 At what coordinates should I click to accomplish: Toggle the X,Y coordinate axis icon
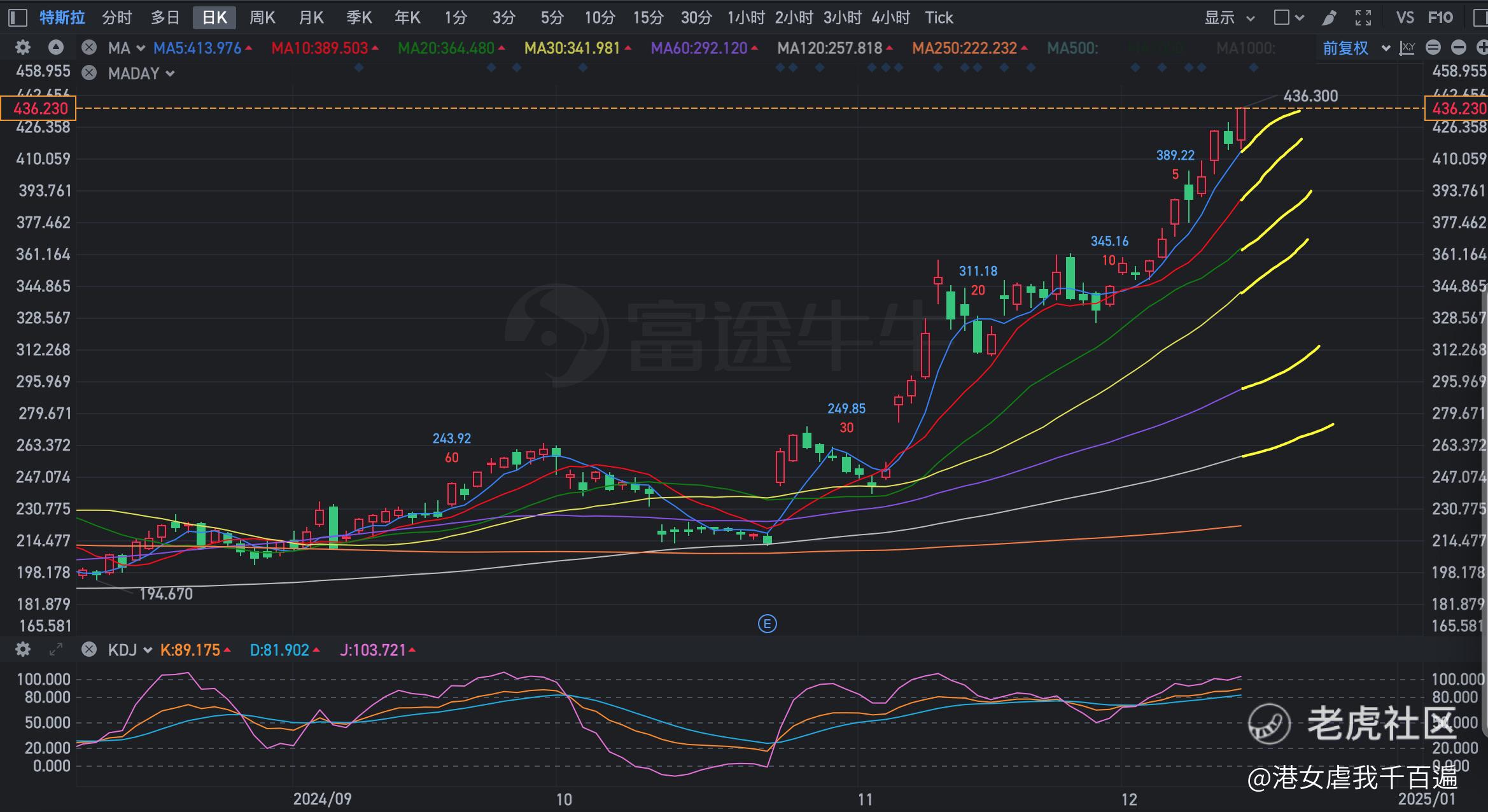coord(1407,48)
